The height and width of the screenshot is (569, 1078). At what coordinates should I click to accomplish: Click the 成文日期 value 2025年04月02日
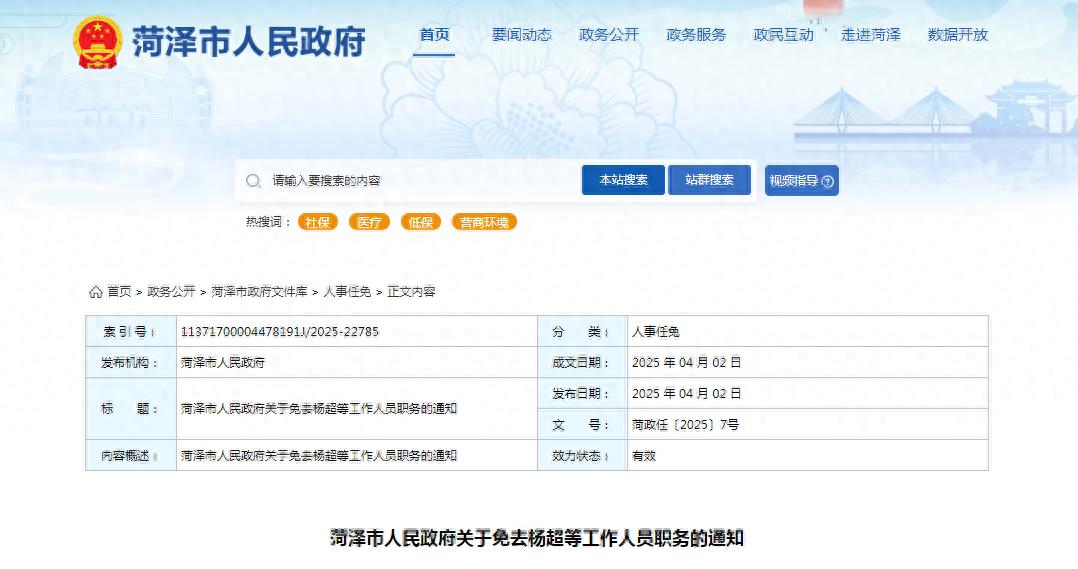686,362
